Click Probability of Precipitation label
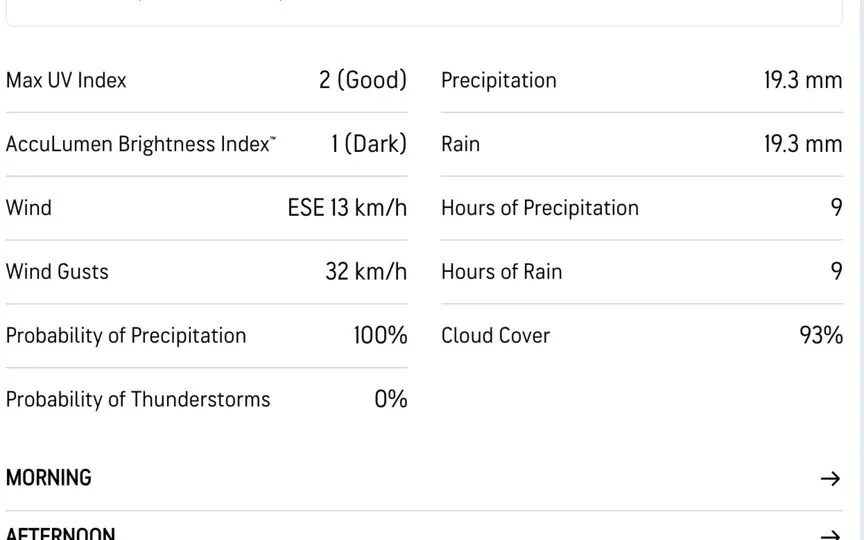 coord(126,336)
